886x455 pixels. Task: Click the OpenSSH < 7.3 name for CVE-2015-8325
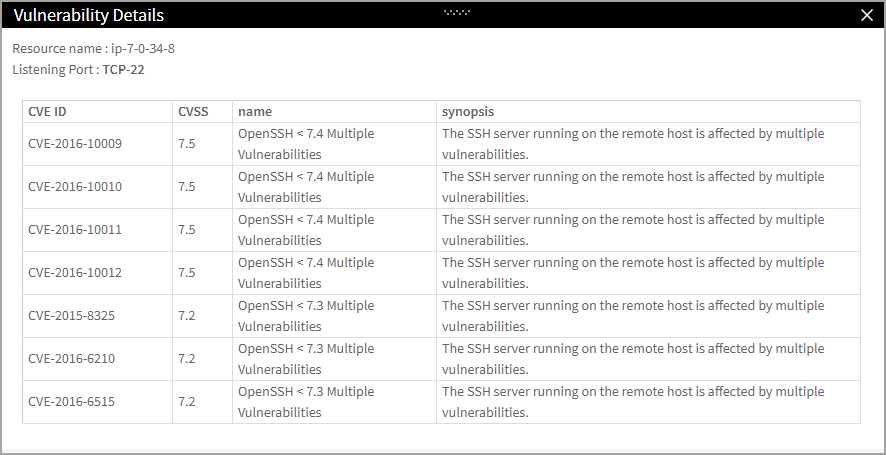306,315
